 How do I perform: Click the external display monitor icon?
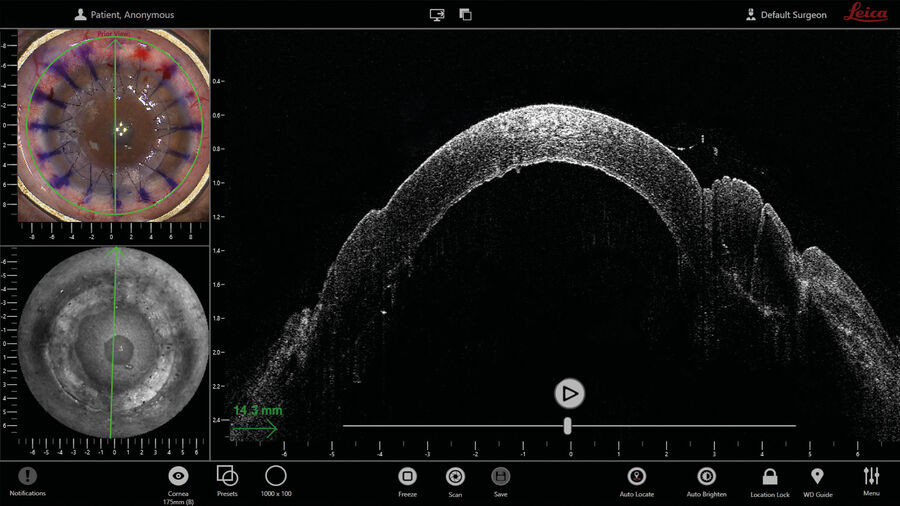[437, 15]
